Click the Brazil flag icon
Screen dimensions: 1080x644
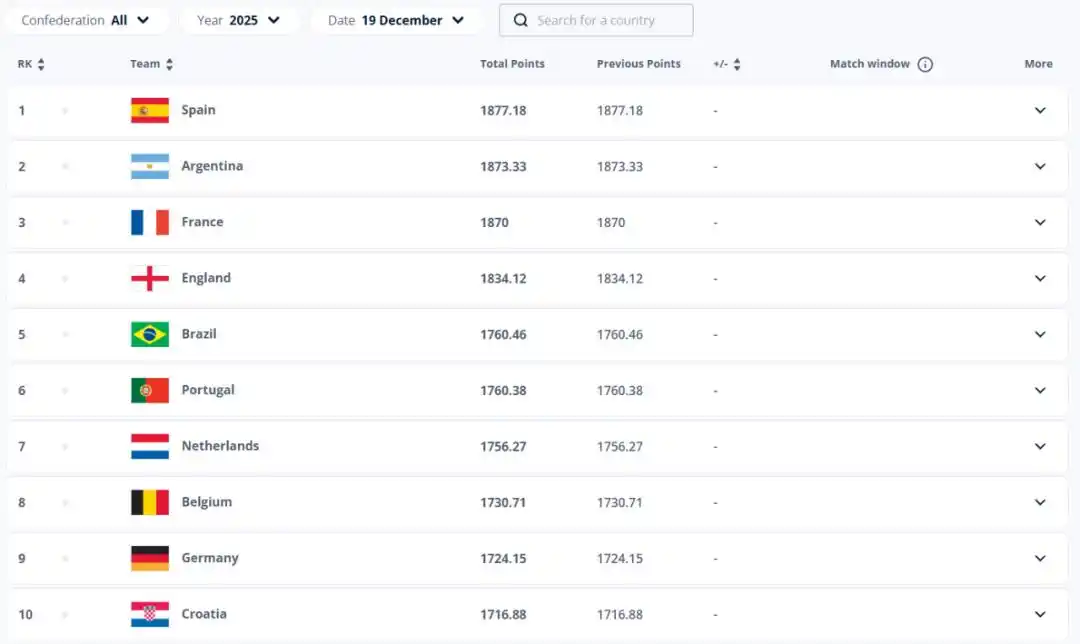[x=150, y=334]
